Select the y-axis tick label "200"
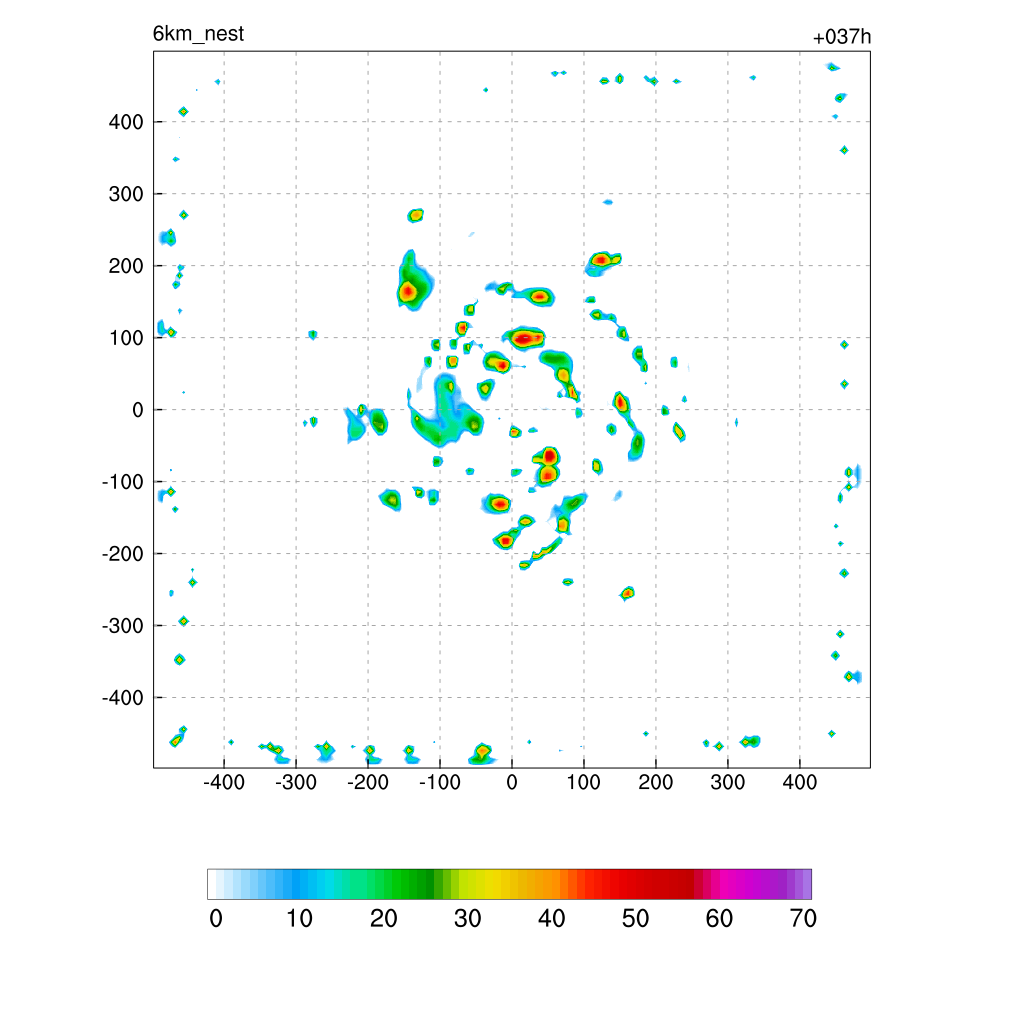 [x=125, y=266]
